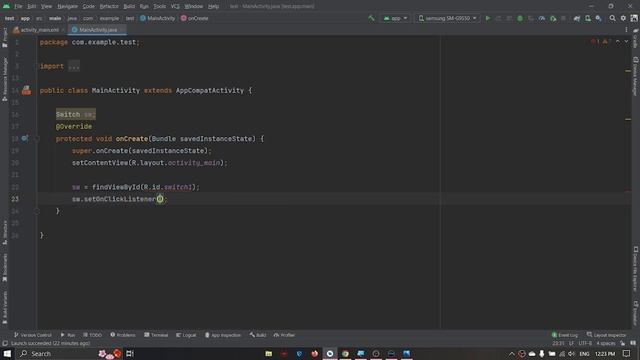The image size is (640, 360).
Task: Click the green Debug app bug icon
Action: [x=520, y=18]
